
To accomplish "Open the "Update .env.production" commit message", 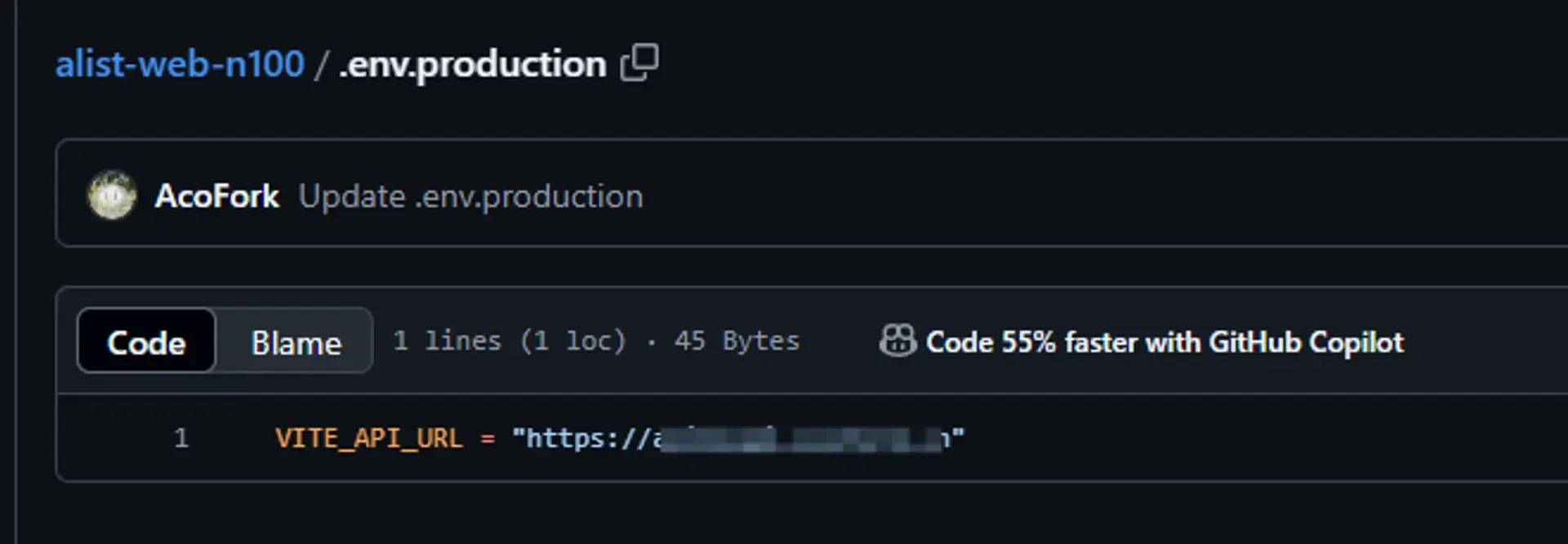I will pos(470,196).
